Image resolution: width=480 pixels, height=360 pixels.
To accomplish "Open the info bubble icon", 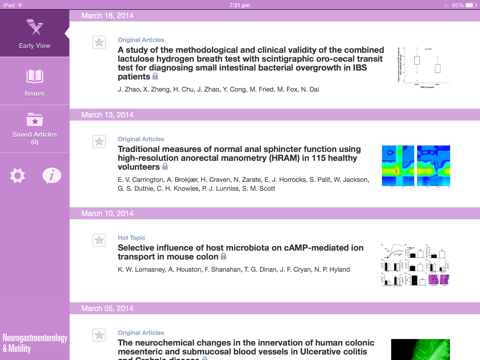I will coord(52,176).
